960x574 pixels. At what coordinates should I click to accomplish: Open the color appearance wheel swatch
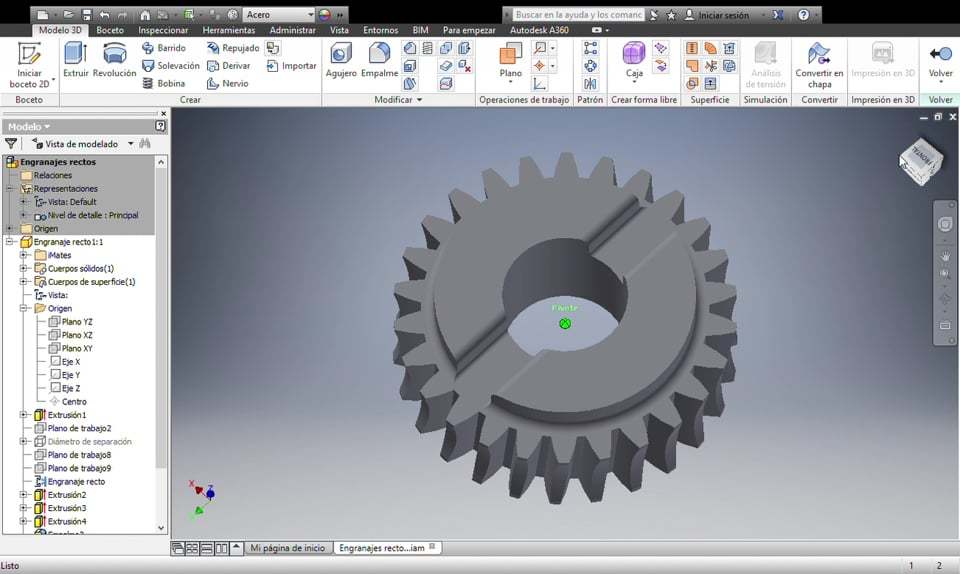pyautogui.click(x=324, y=15)
